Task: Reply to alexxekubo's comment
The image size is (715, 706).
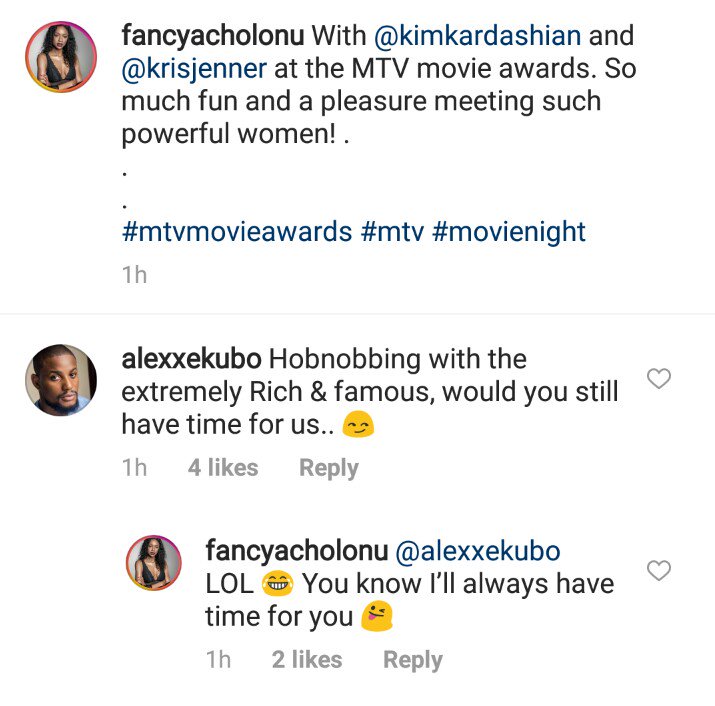Action: coord(329,468)
